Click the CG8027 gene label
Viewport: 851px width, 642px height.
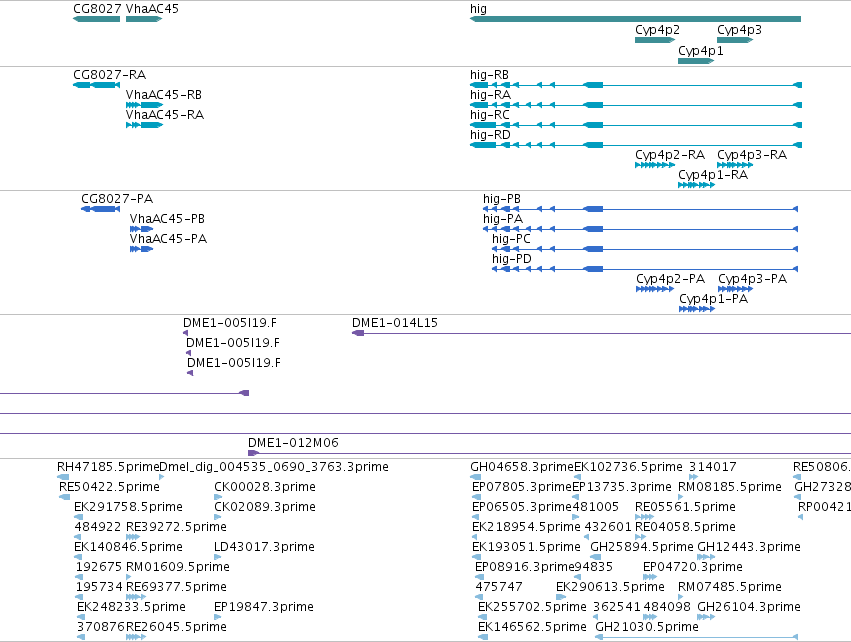tap(97, 9)
